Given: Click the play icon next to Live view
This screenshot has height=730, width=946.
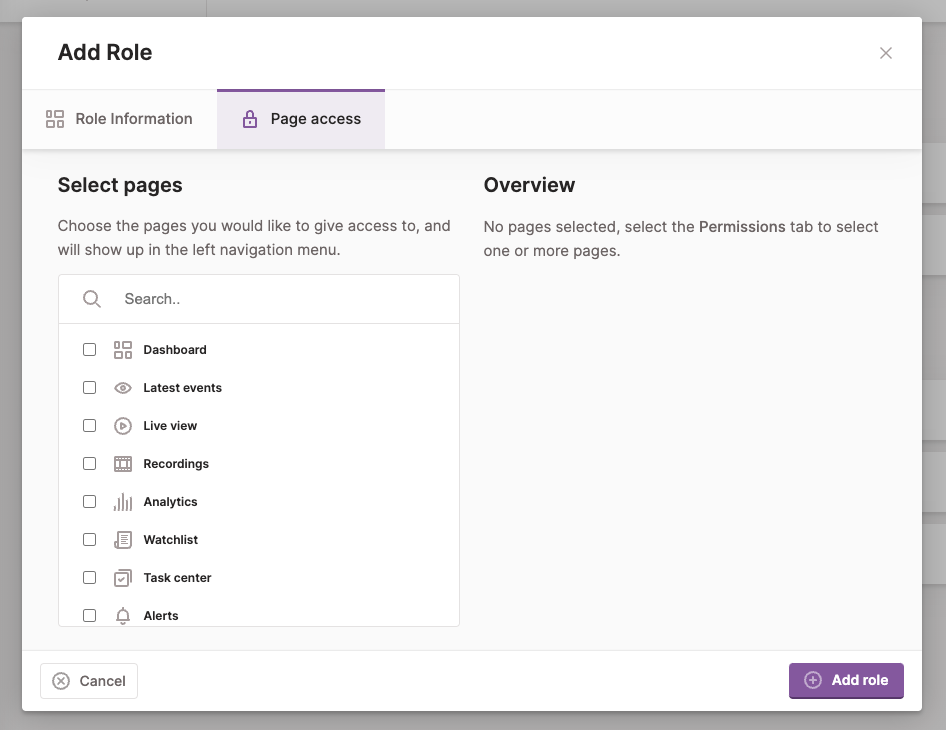Looking at the screenshot, I should point(122,425).
